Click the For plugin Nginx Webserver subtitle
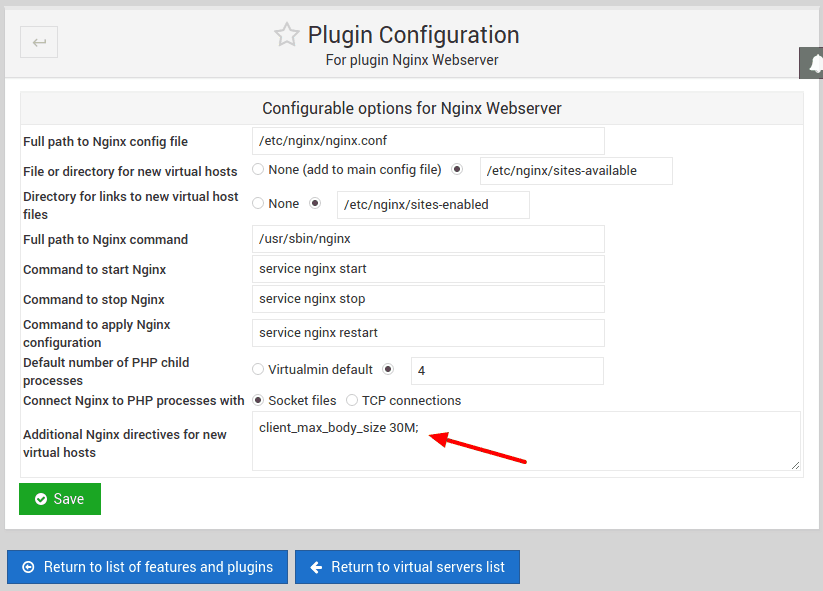The width and height of the screenshot is (823, 591). [x=412, y=60]
